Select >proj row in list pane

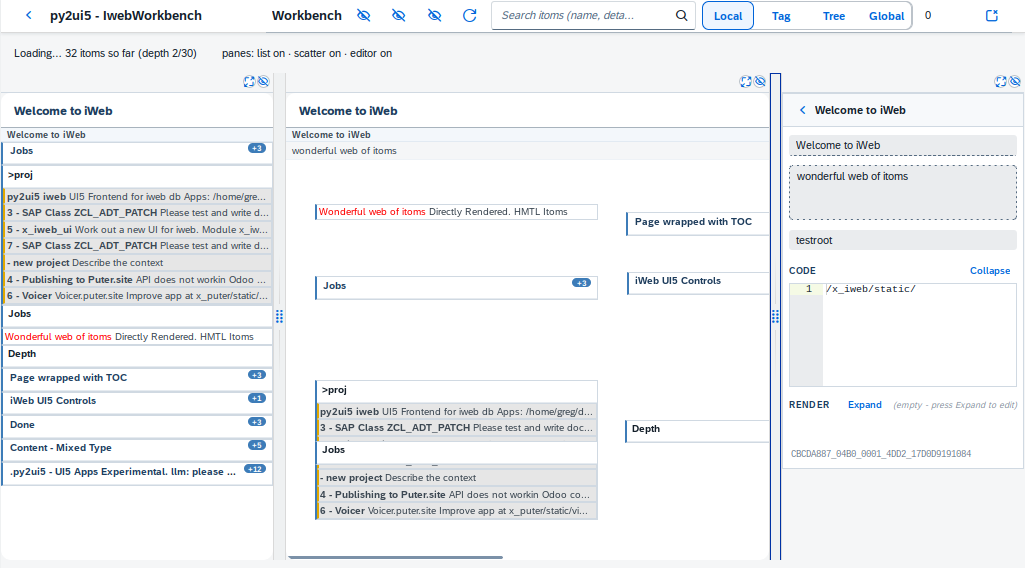(137, 175)
